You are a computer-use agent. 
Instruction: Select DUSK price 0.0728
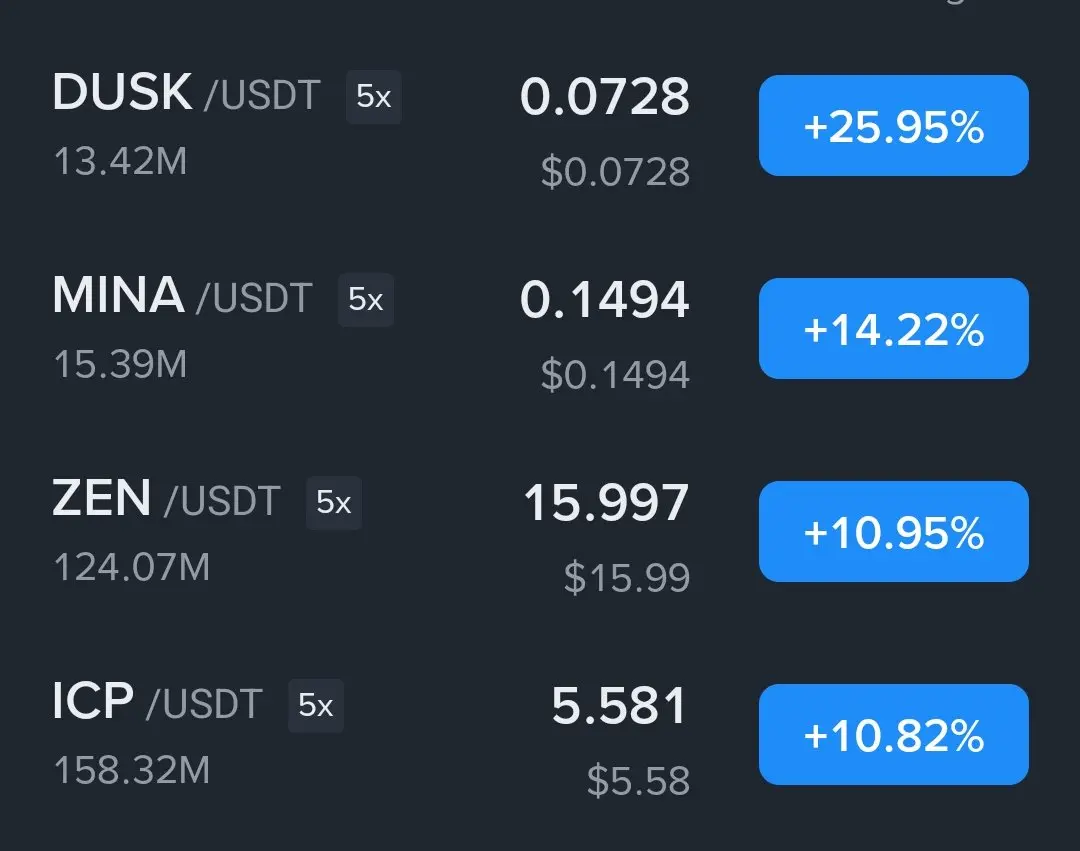point(605,96)
